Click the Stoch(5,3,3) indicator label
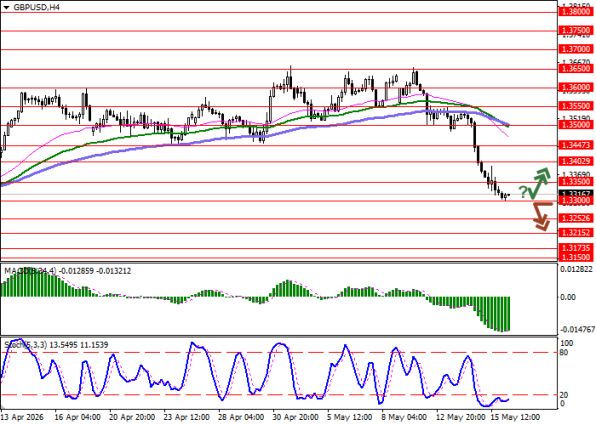The image size is (596, 425). click(x=56, y=345)
